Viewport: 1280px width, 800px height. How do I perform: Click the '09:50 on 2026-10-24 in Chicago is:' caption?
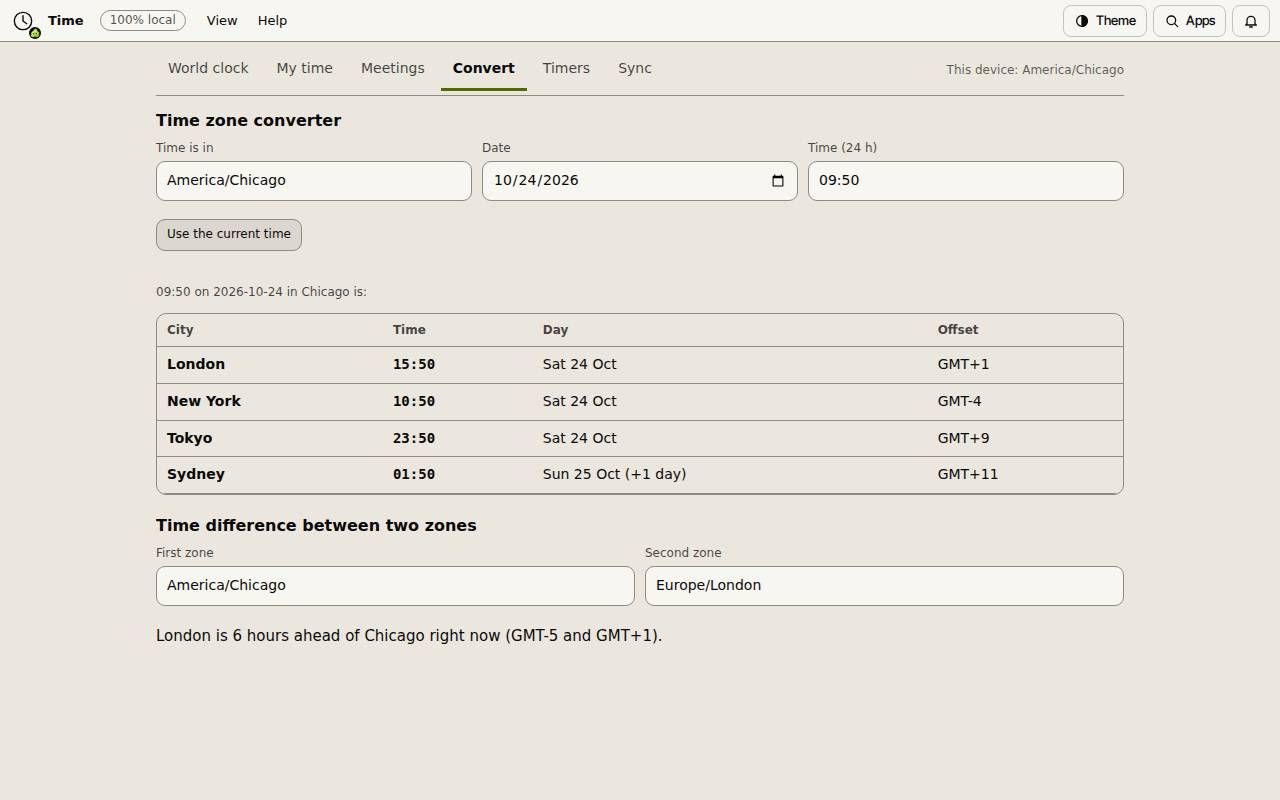tap(261, 292)
